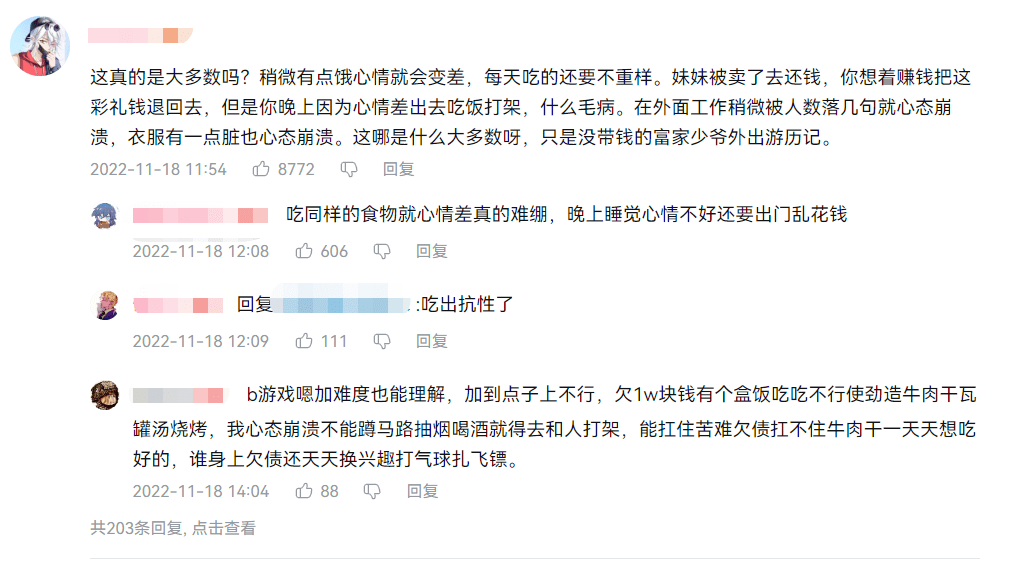Open the main commenter's blurred username
Viewport: 1010px width, 561px height.
point(133,36)
